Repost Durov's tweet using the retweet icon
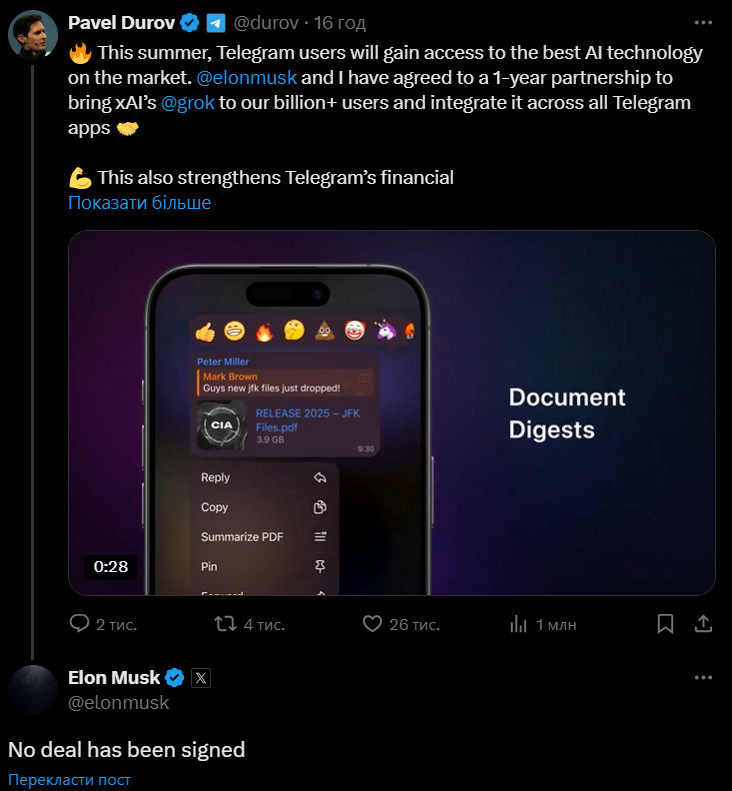Viewport: 732px width, 791px height. point(225,624)
